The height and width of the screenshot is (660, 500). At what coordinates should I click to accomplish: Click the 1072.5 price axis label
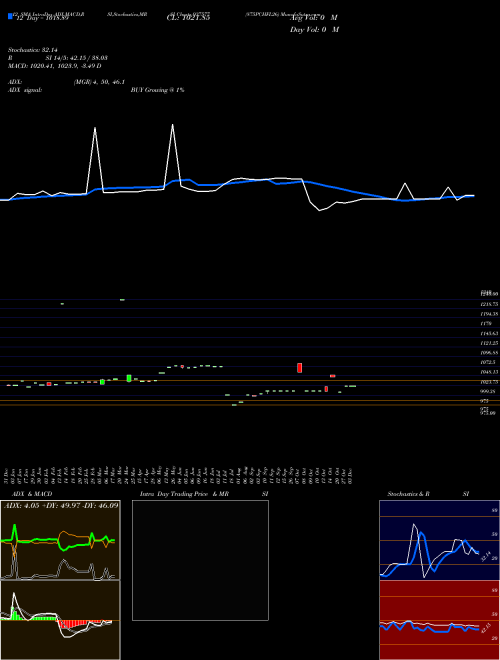(x=488, y=362)
